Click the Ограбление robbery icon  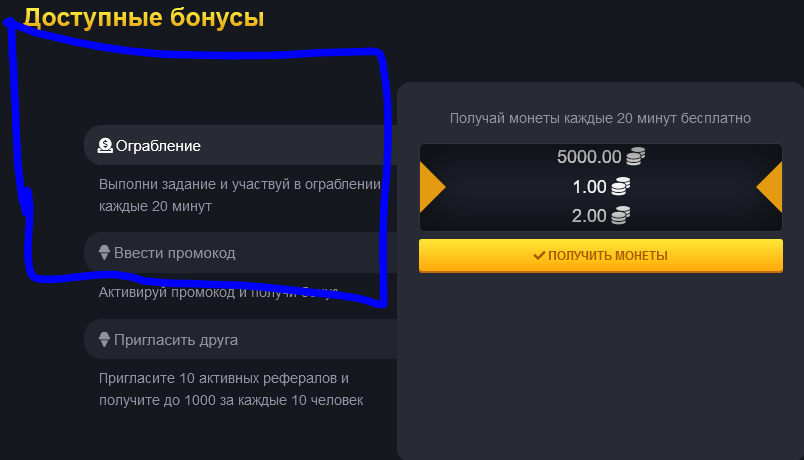105,146
